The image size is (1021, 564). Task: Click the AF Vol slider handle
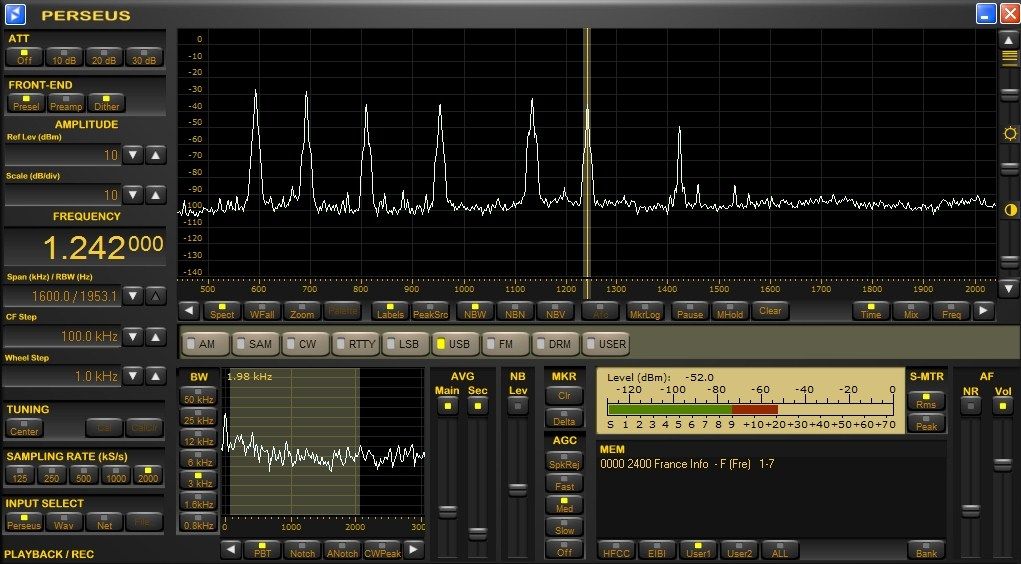coord(1003,464)
